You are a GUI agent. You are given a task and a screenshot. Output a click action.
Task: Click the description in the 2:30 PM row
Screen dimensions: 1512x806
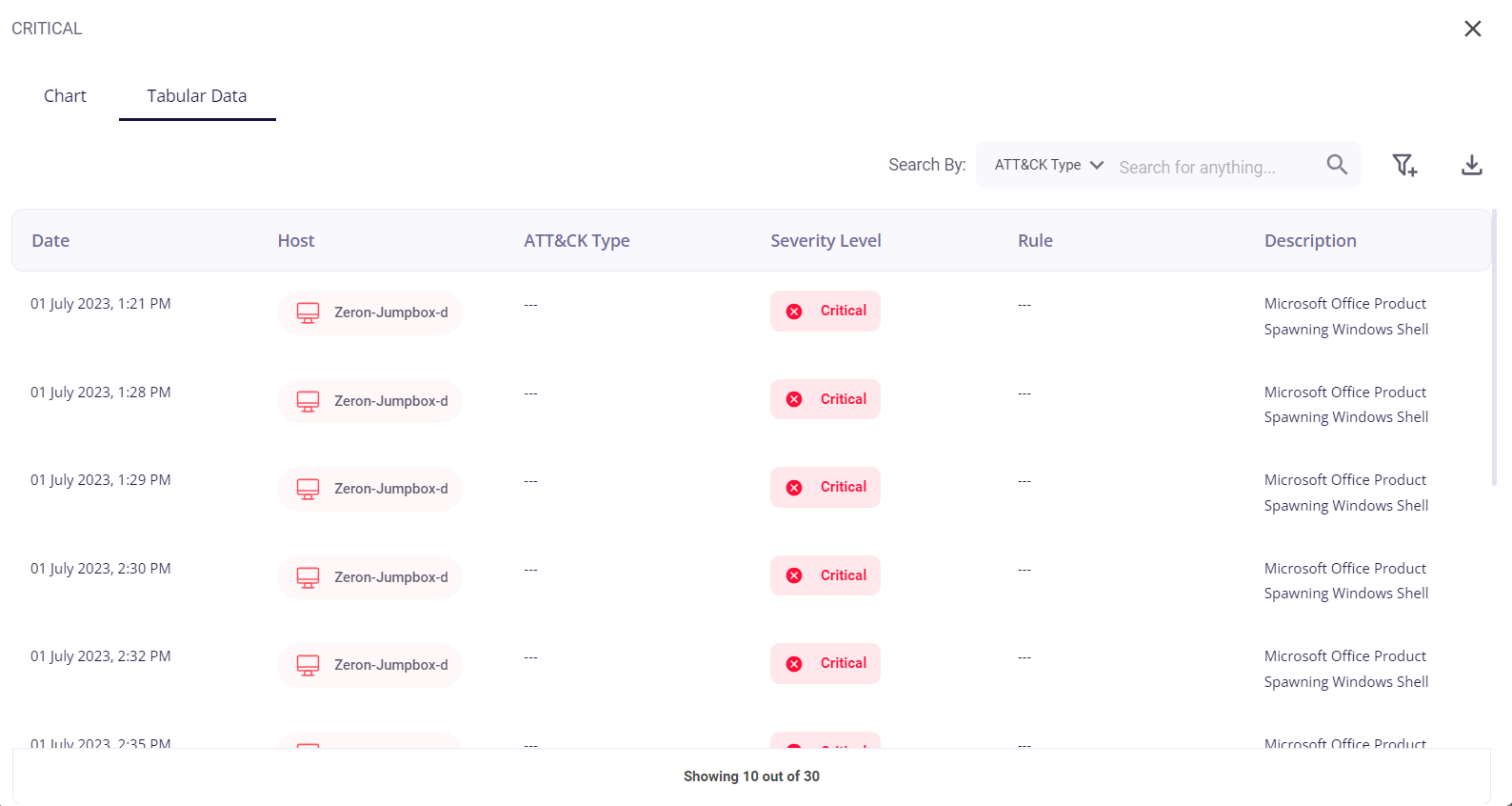(1346, 581)
